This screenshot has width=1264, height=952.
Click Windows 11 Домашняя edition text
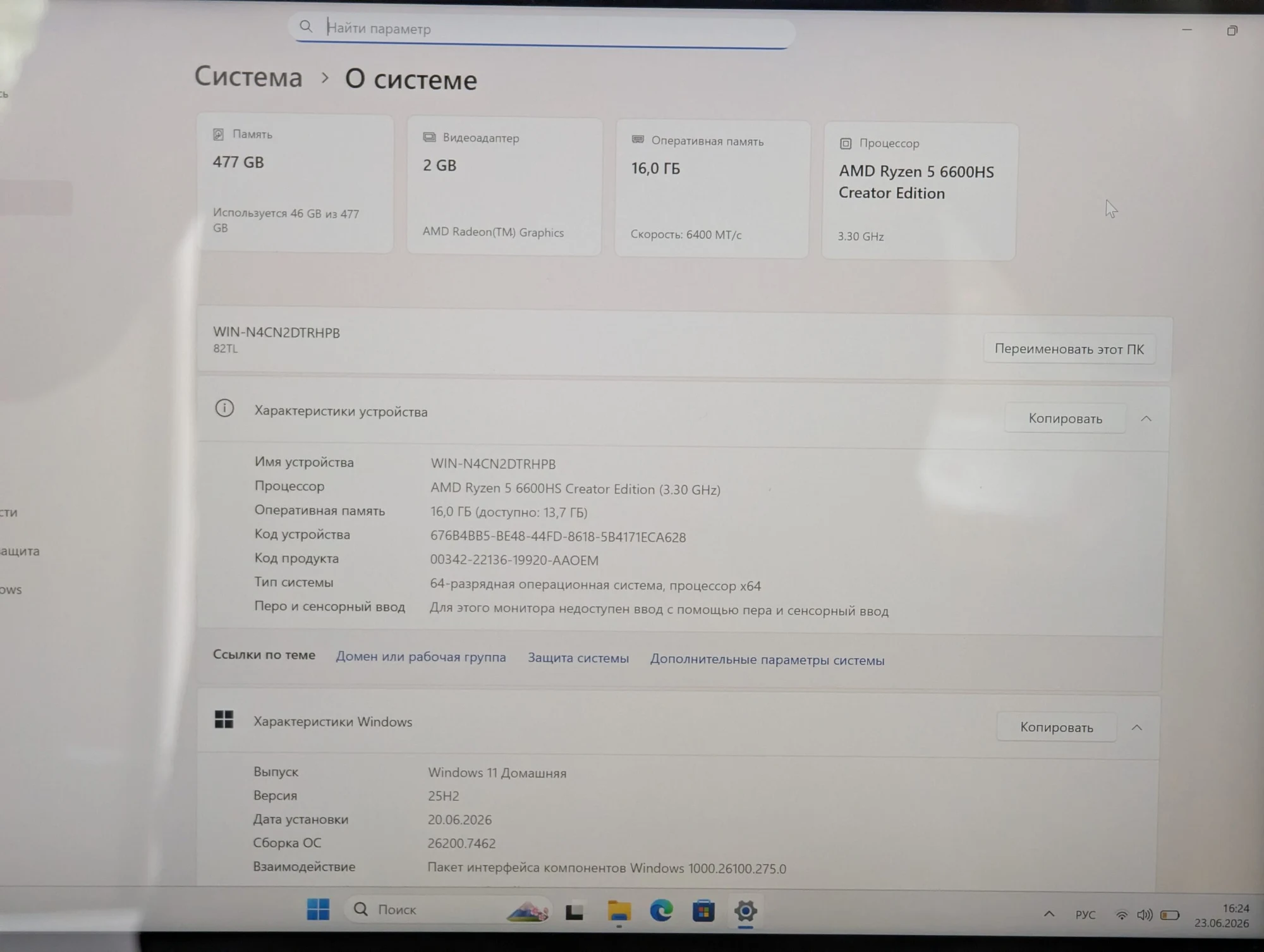tap(497, 772)
